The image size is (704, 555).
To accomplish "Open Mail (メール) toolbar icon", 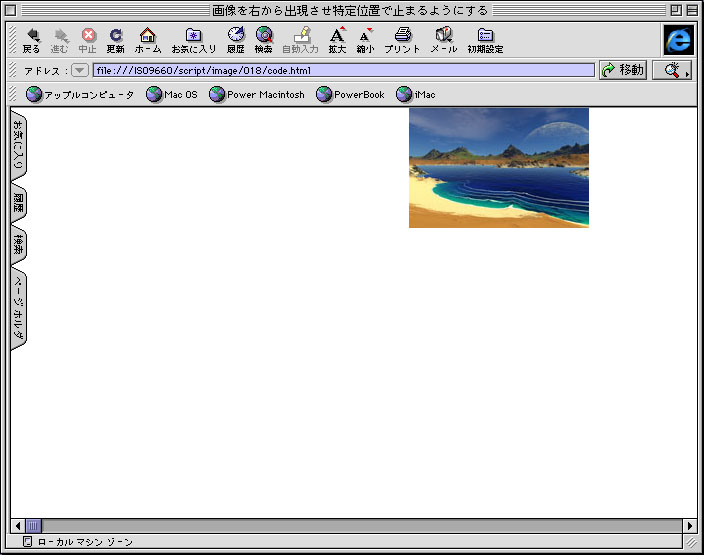I will tap(444, 40).
